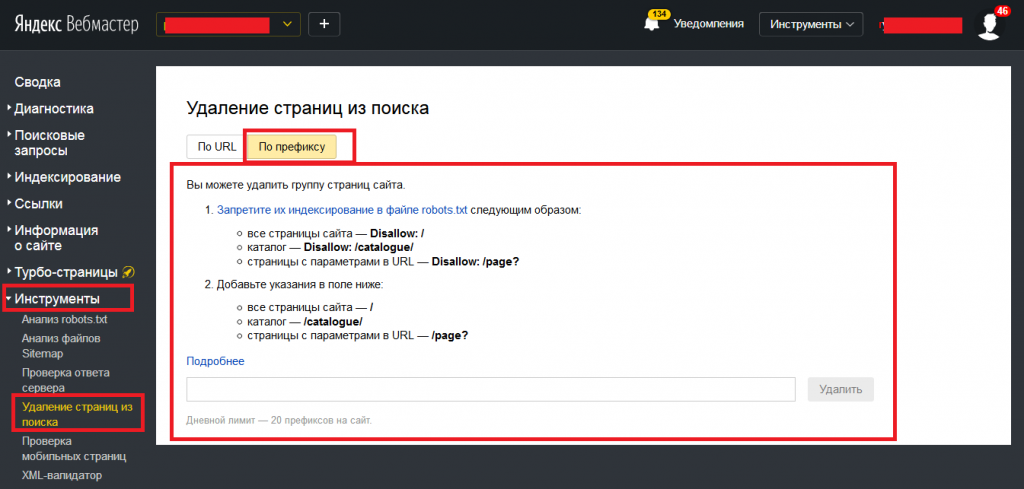Click the rocket icon next to Турбо-страницы
The width and height of the screenshot is (1024, 489).
tap(129, 272)
